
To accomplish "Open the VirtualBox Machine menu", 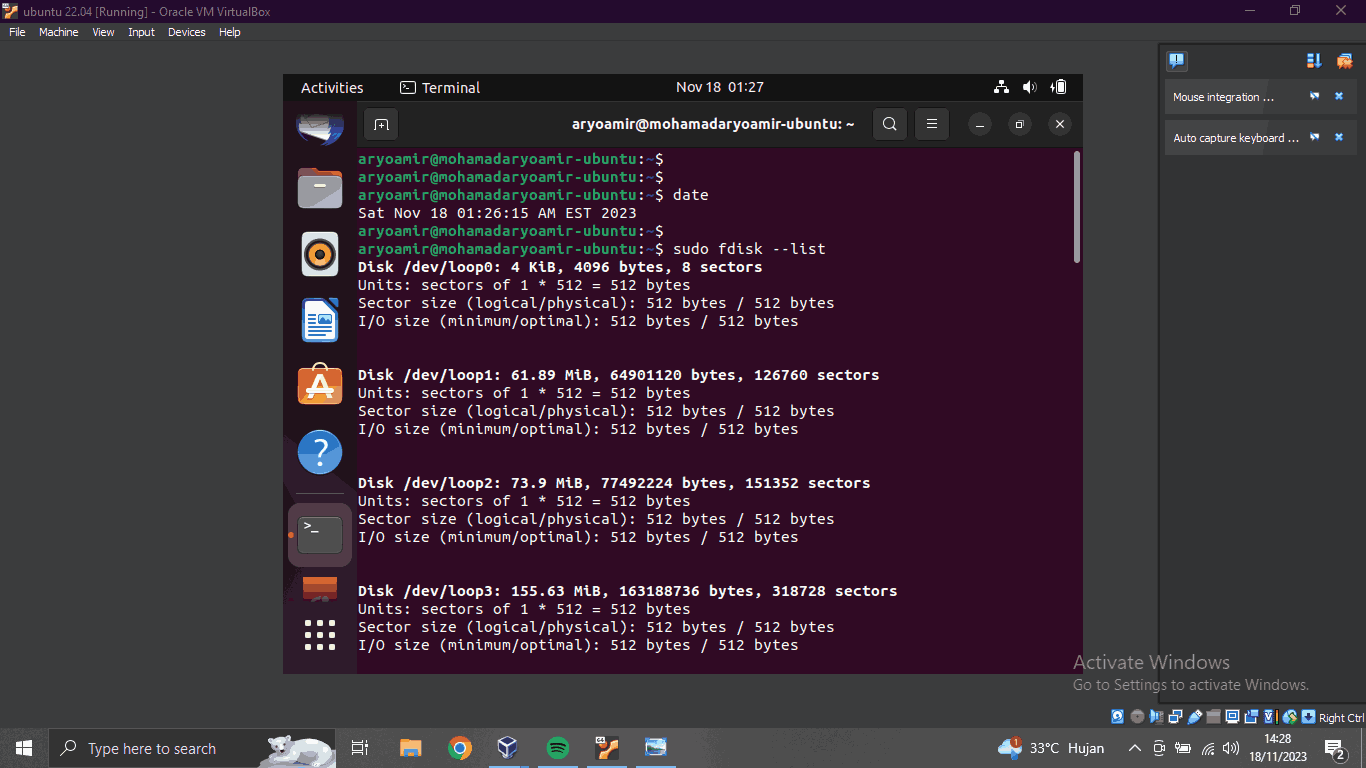I will (58, 32).
